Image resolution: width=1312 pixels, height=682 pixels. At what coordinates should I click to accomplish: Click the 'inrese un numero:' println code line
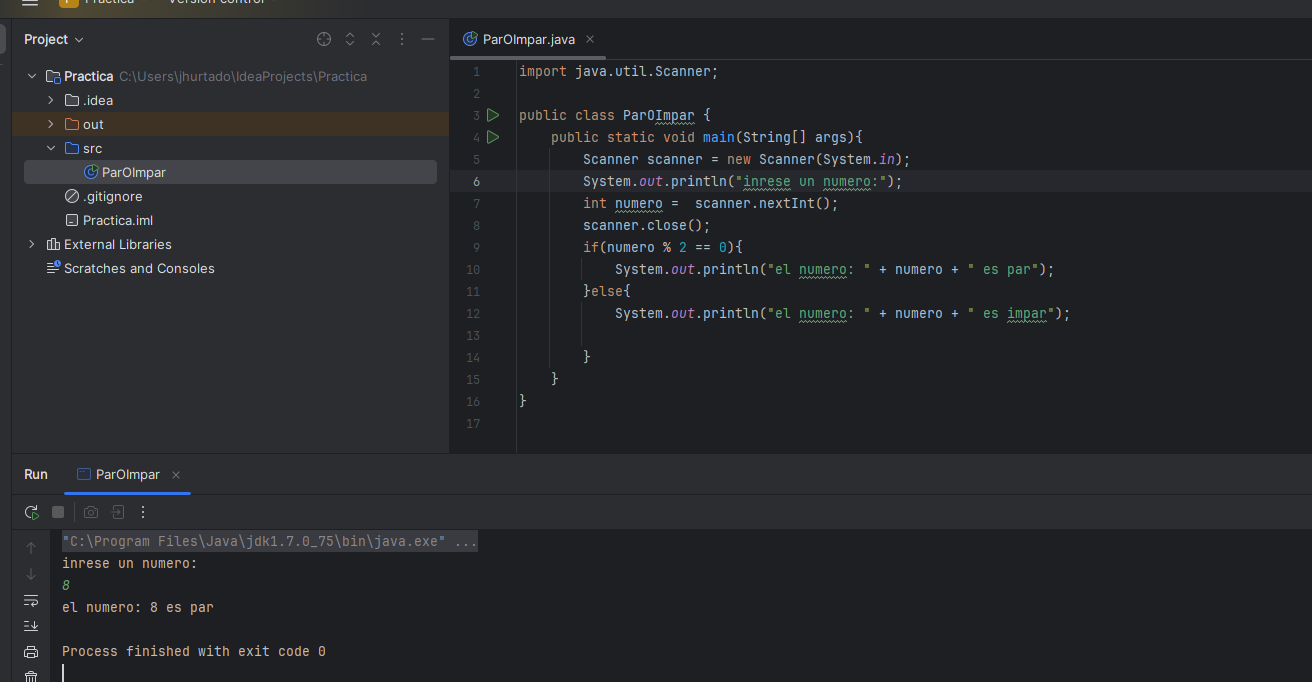point(743,181)
